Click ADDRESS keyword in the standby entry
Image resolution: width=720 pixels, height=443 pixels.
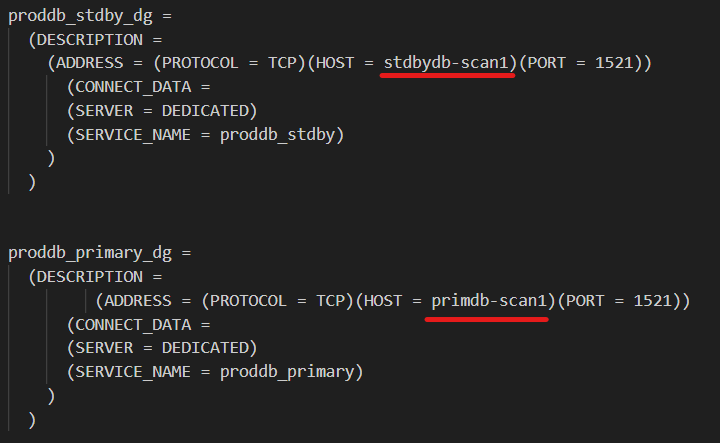pos(92,63)
